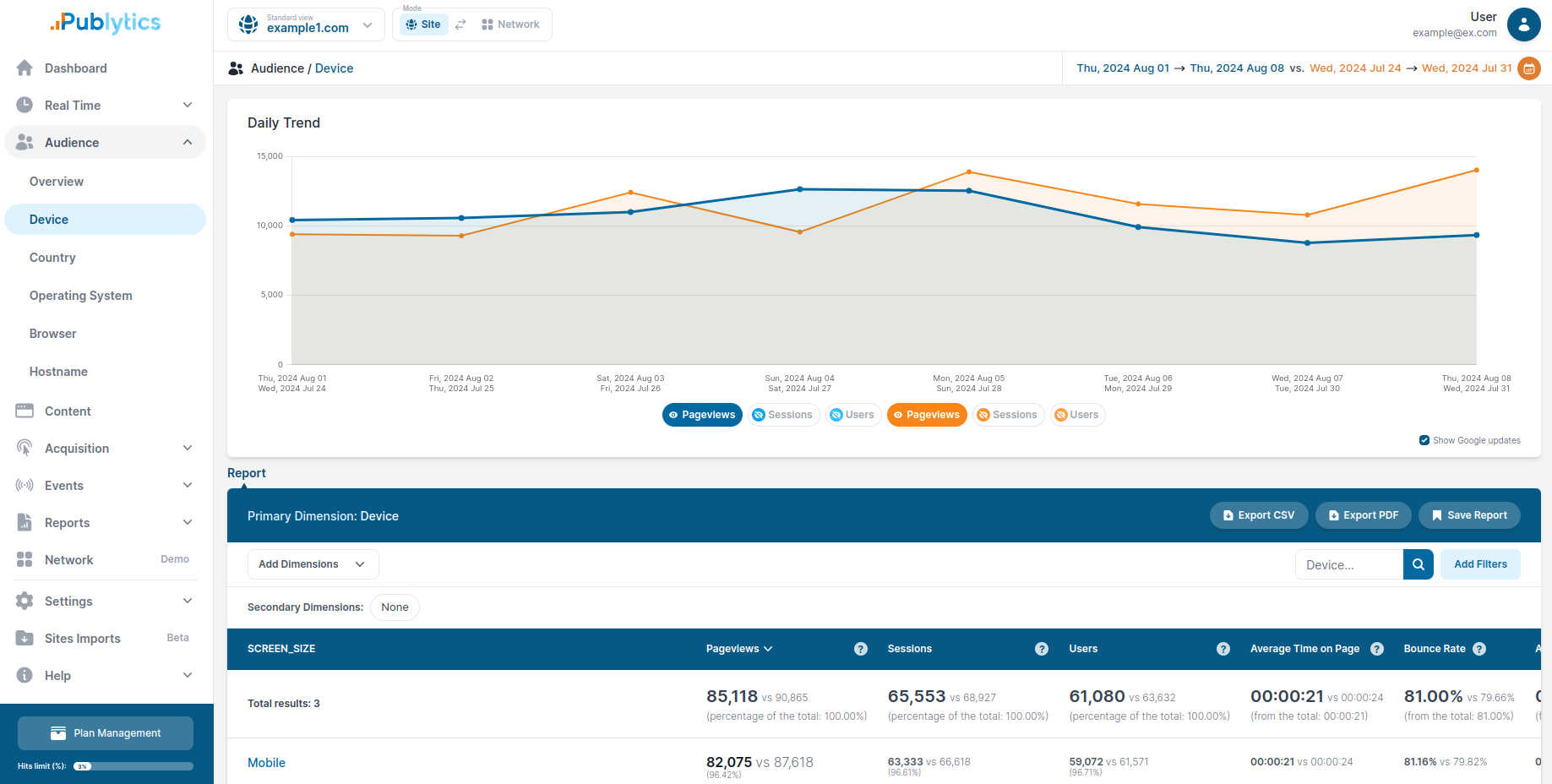
Task: Collapse the Audience menu chevron
Action: tap(188, 142)
